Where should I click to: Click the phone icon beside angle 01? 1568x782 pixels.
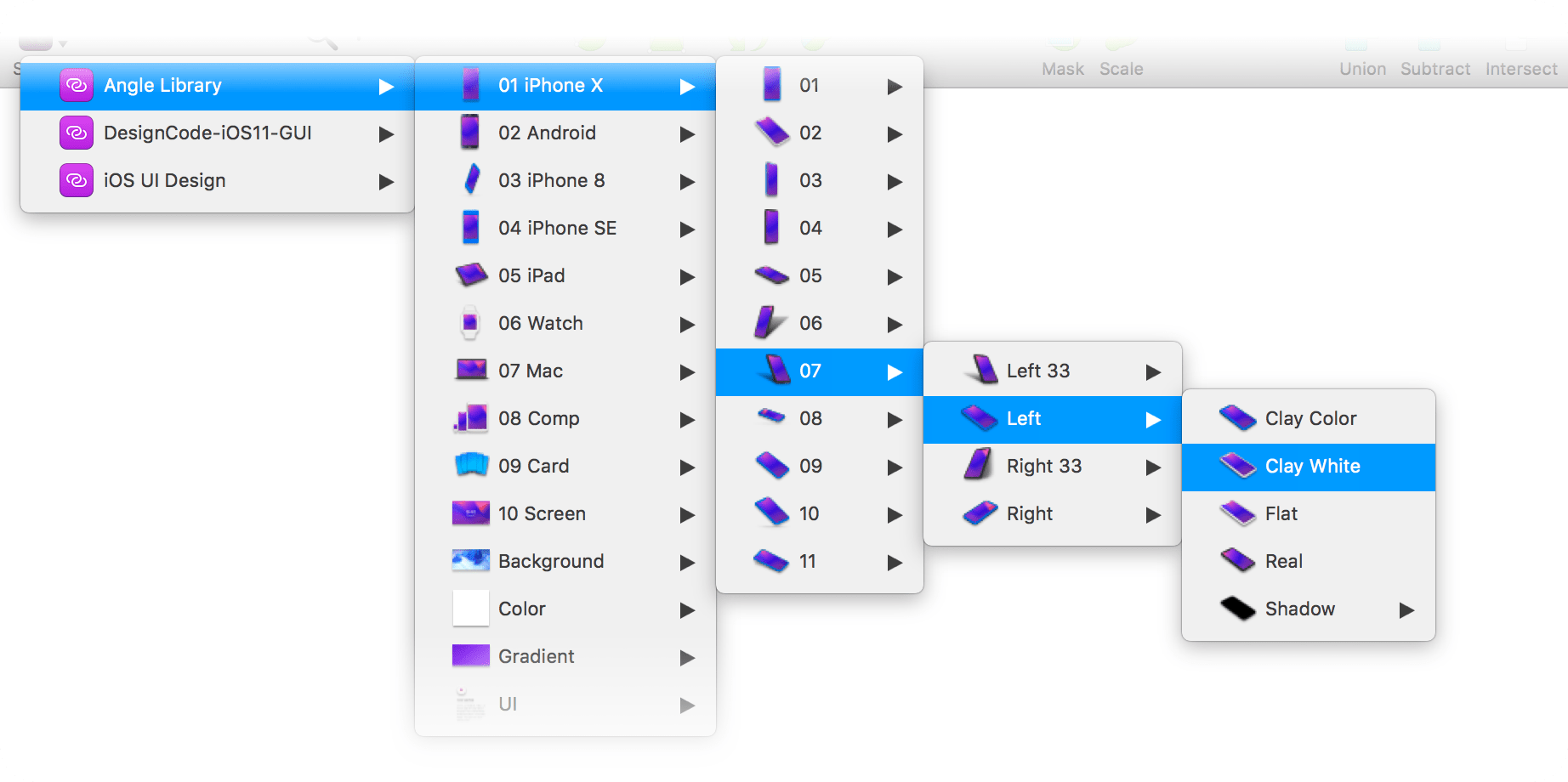point(772,85)
